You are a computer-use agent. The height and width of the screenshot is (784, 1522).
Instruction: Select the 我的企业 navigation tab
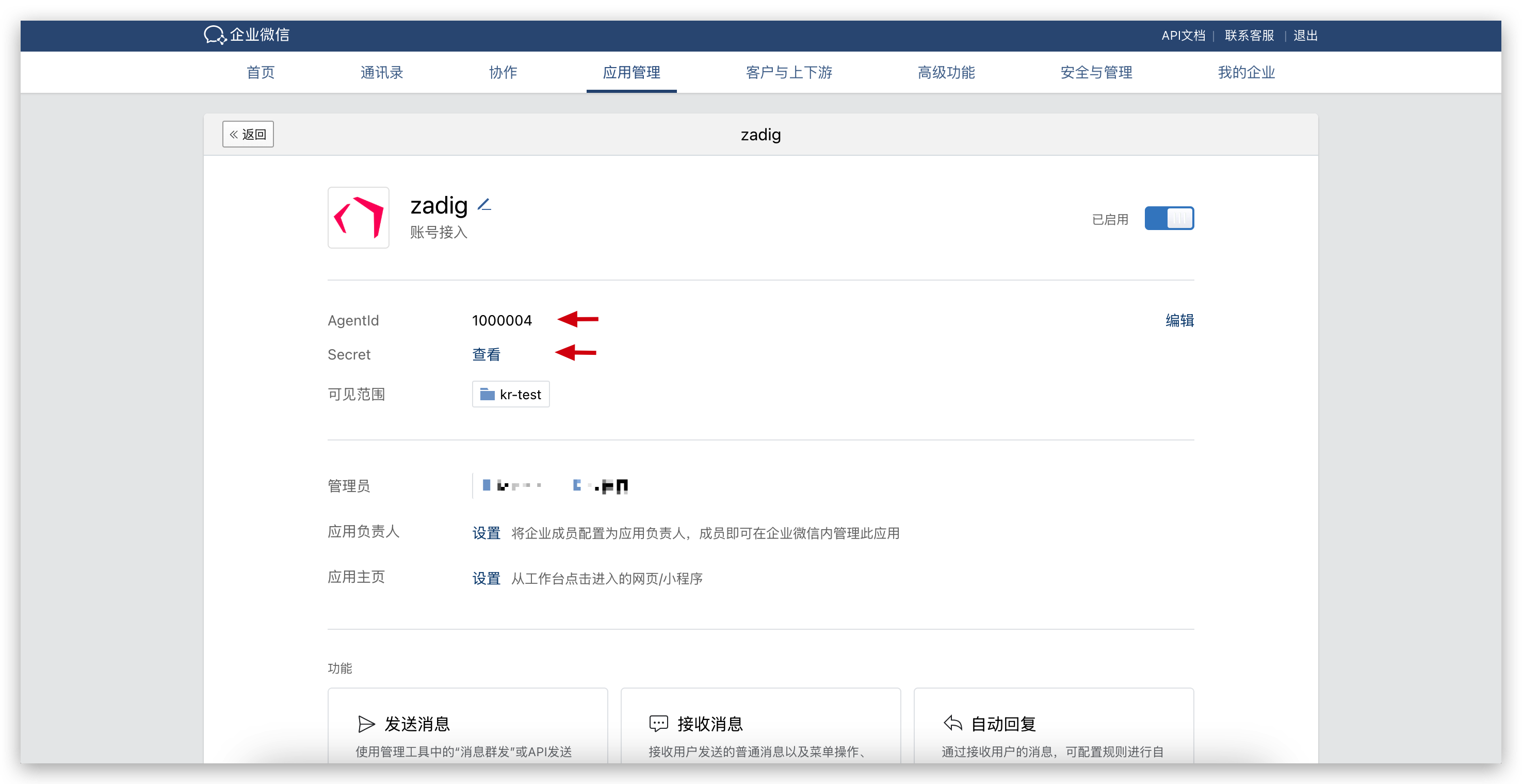click(x=1246, y=72)
